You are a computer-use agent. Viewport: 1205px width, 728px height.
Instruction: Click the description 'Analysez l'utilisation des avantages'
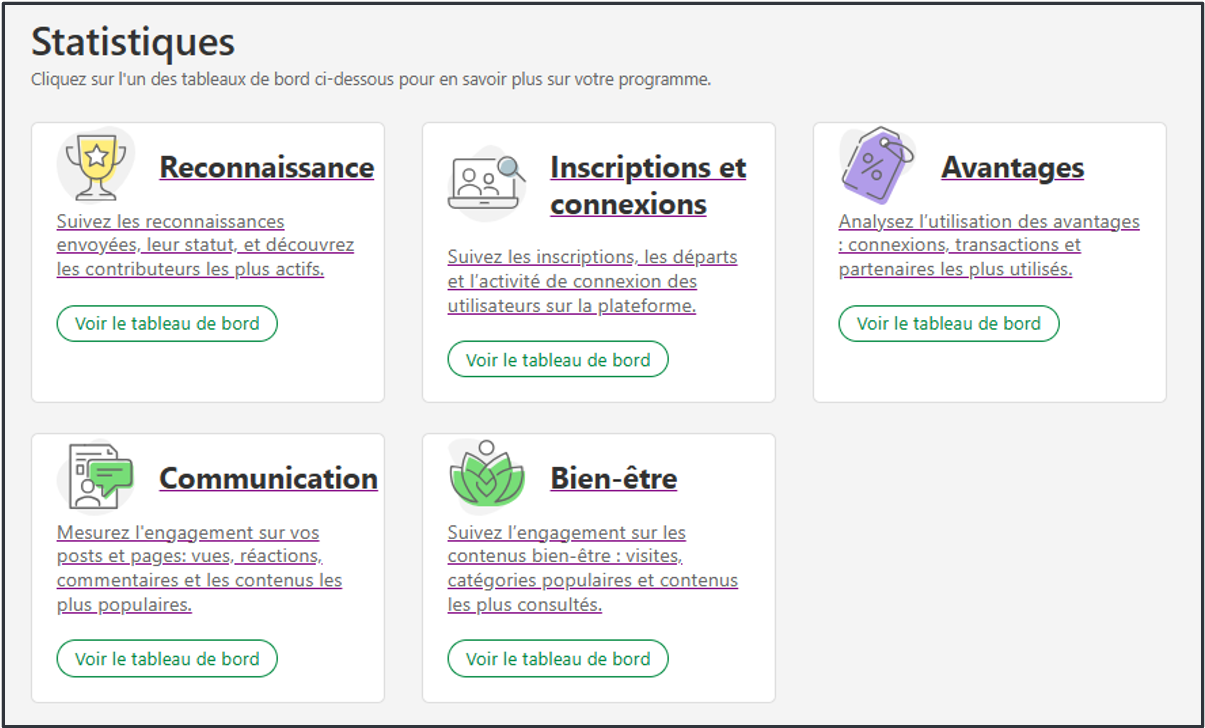point(989,245)
